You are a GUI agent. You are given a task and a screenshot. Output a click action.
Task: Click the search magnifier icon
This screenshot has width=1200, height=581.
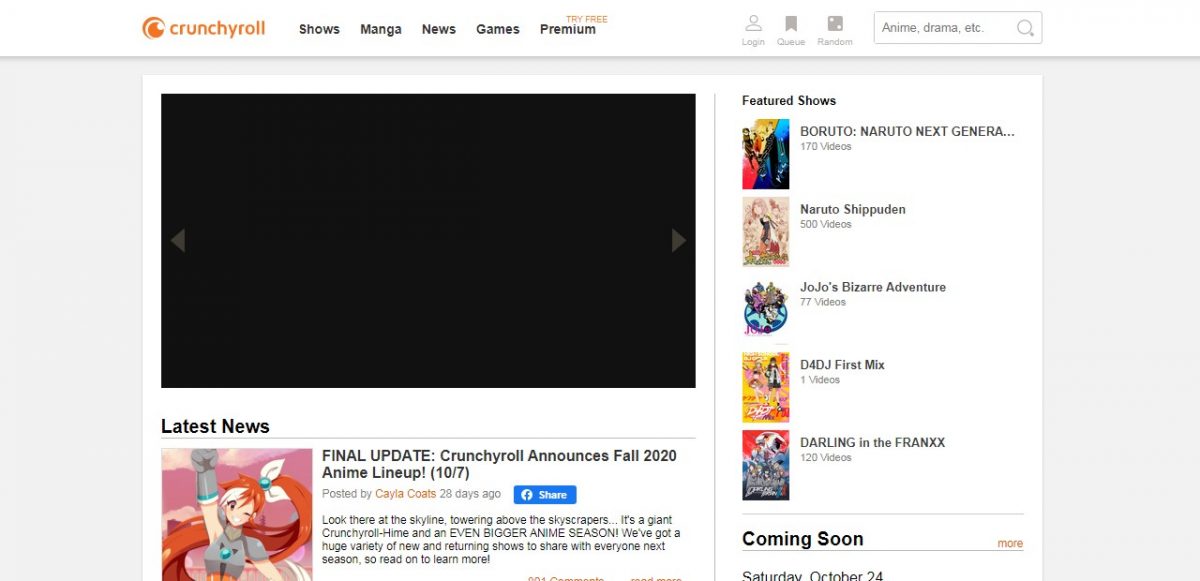pyautogui.click(x=1025, y=28)
